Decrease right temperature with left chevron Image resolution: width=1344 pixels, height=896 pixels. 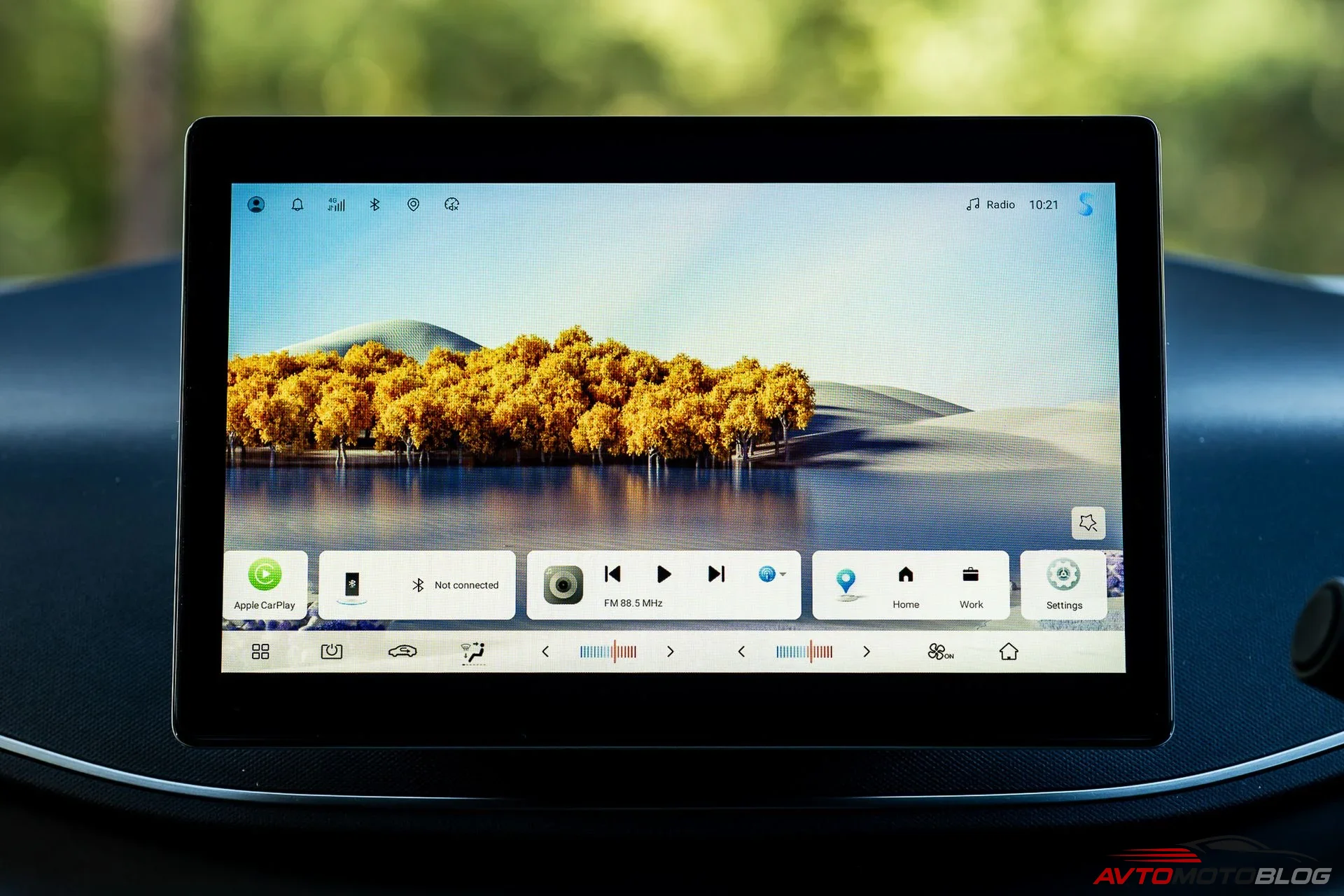pos(741,652)
